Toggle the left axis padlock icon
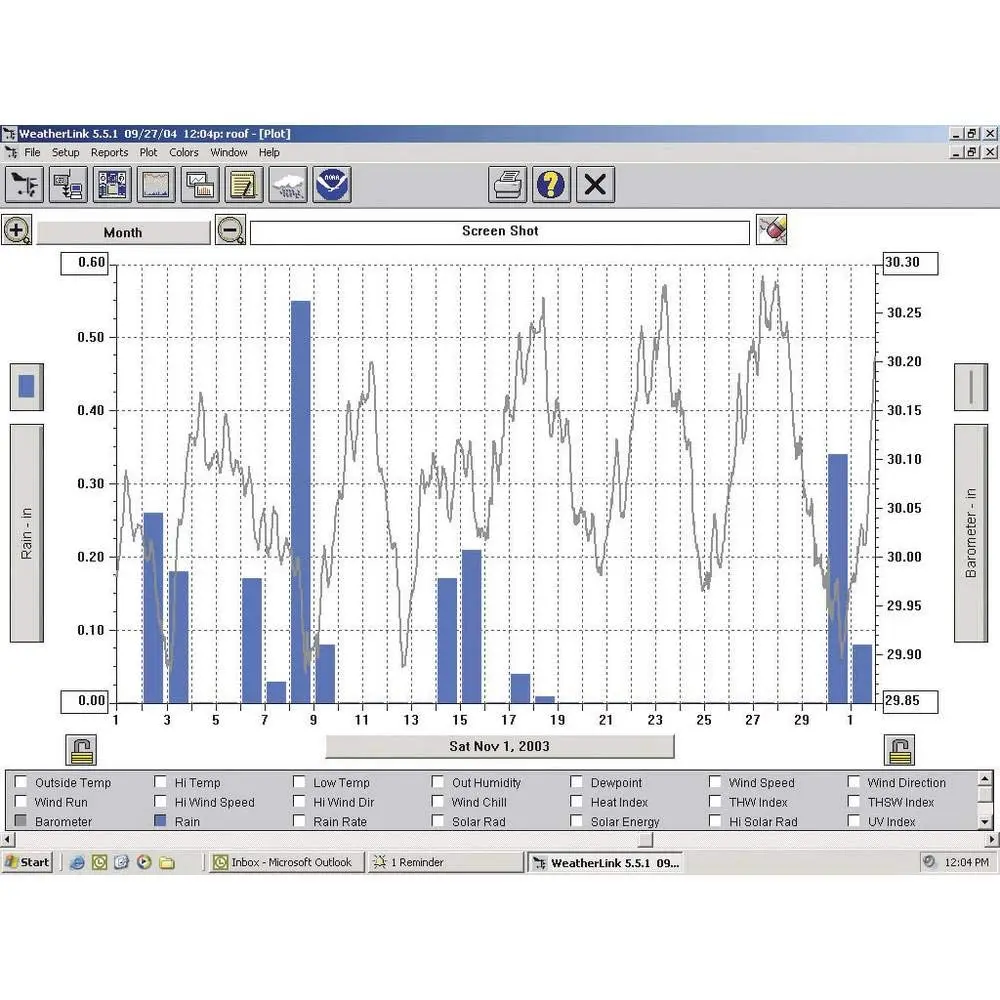Image resolution: width=1000 pixels, height=1000 pixels. pos(81,750)
